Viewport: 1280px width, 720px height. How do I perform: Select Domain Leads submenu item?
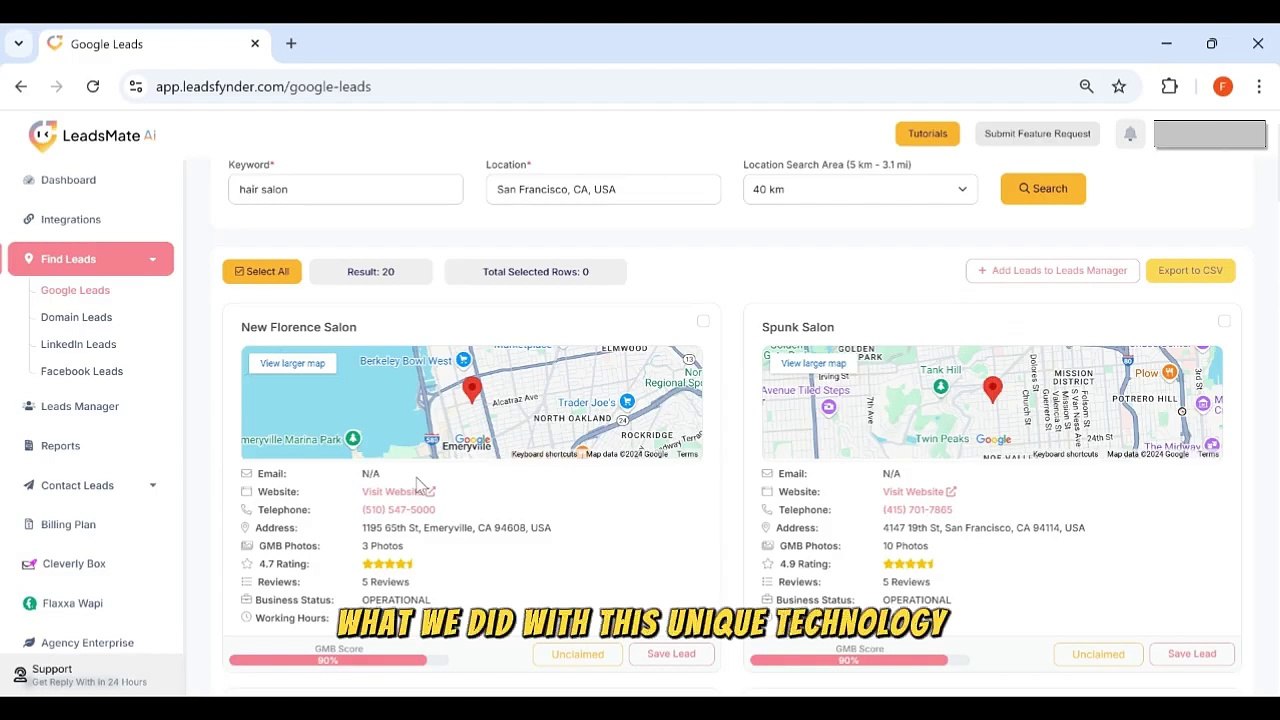76,317
